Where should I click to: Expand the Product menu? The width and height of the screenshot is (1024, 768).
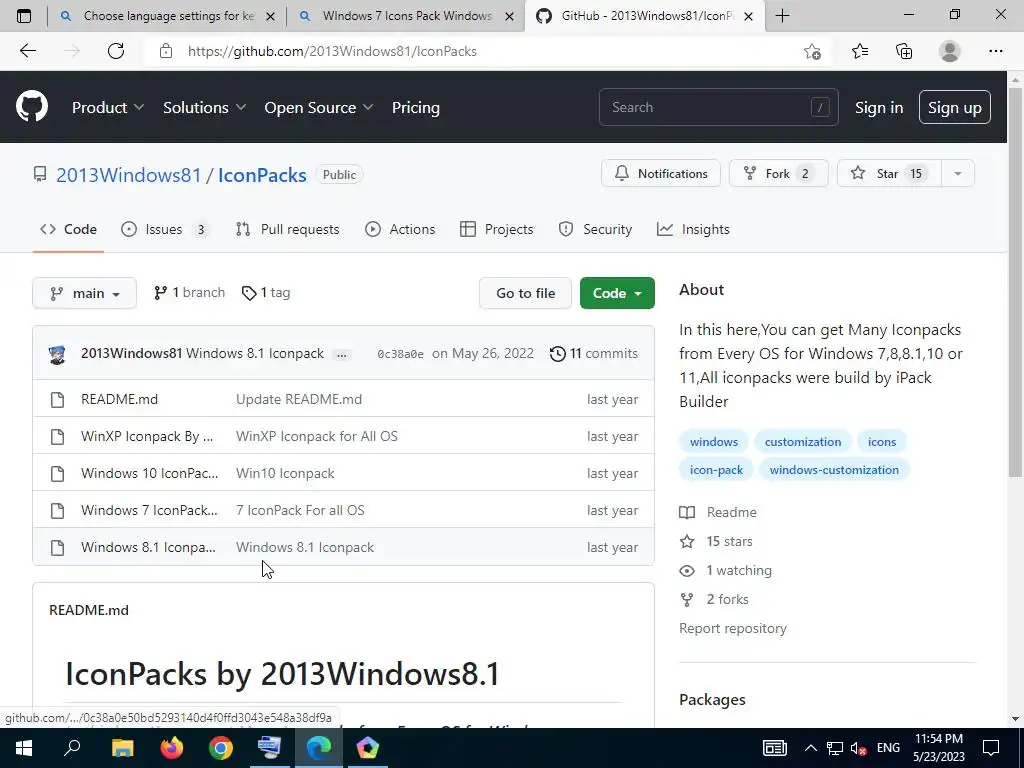108,107
